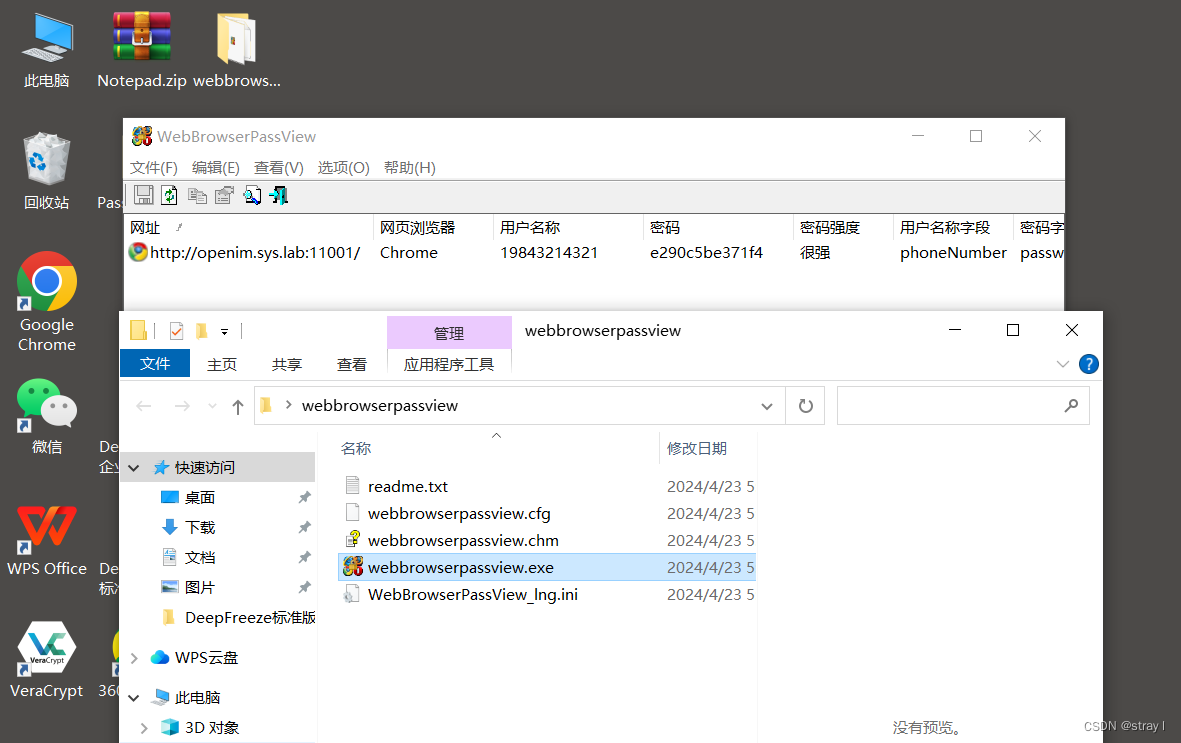Open the 编辑(E) menu in WebBrowserPassView
This screenshot has height=743, width=1181.
[215, 167]
